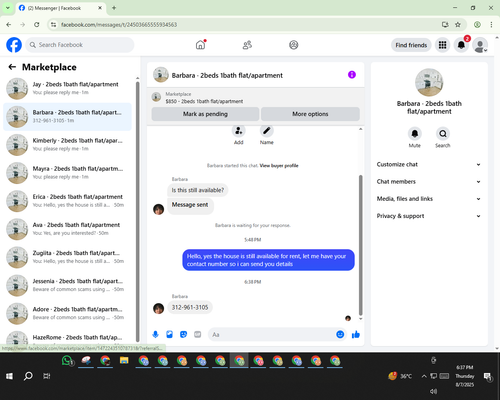This screenshot has height=400, width=500.
Task: Open File Explorer from the taskbar
Action: click(124, 361)
